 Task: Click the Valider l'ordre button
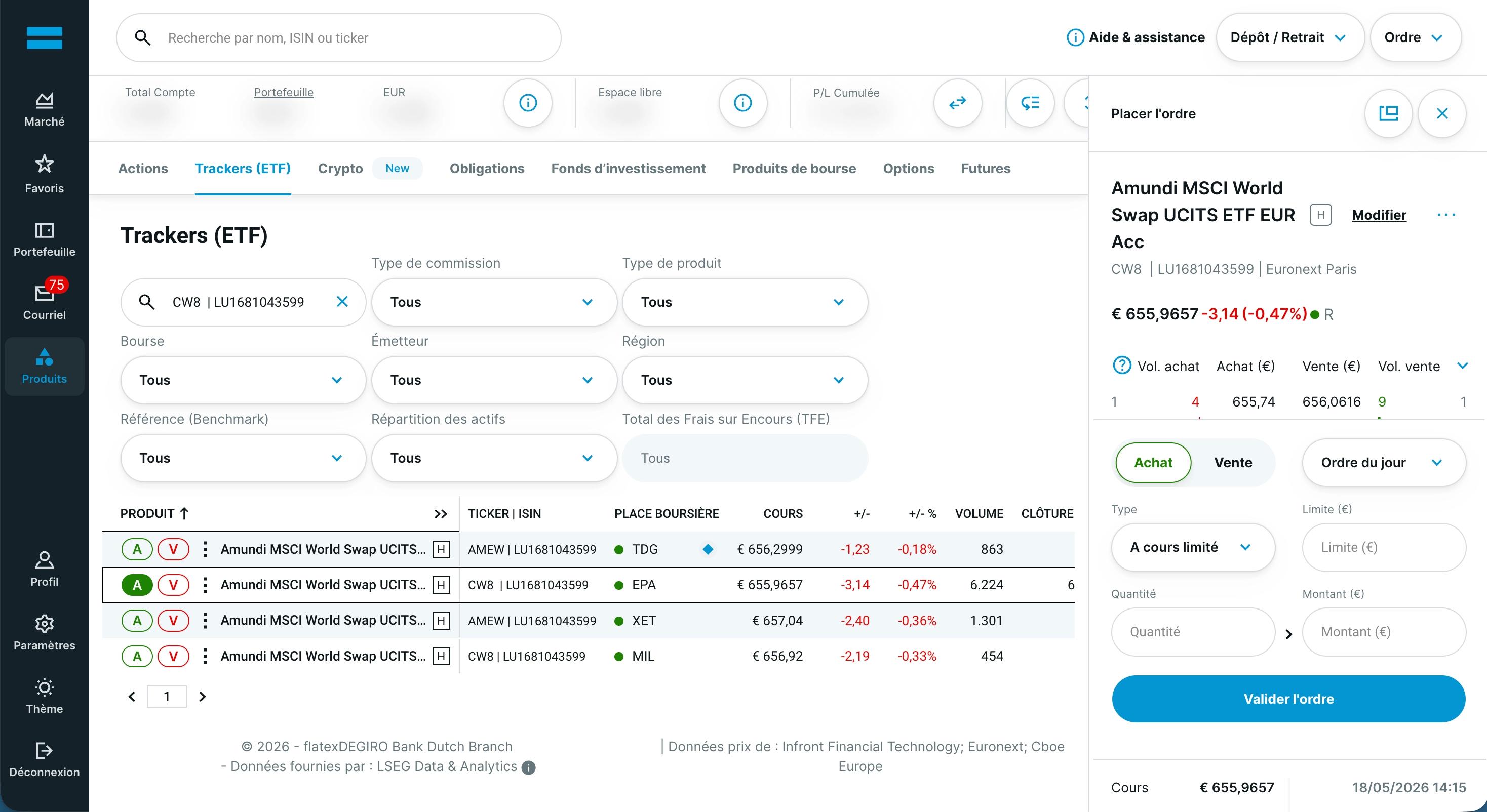(1288, 699)
